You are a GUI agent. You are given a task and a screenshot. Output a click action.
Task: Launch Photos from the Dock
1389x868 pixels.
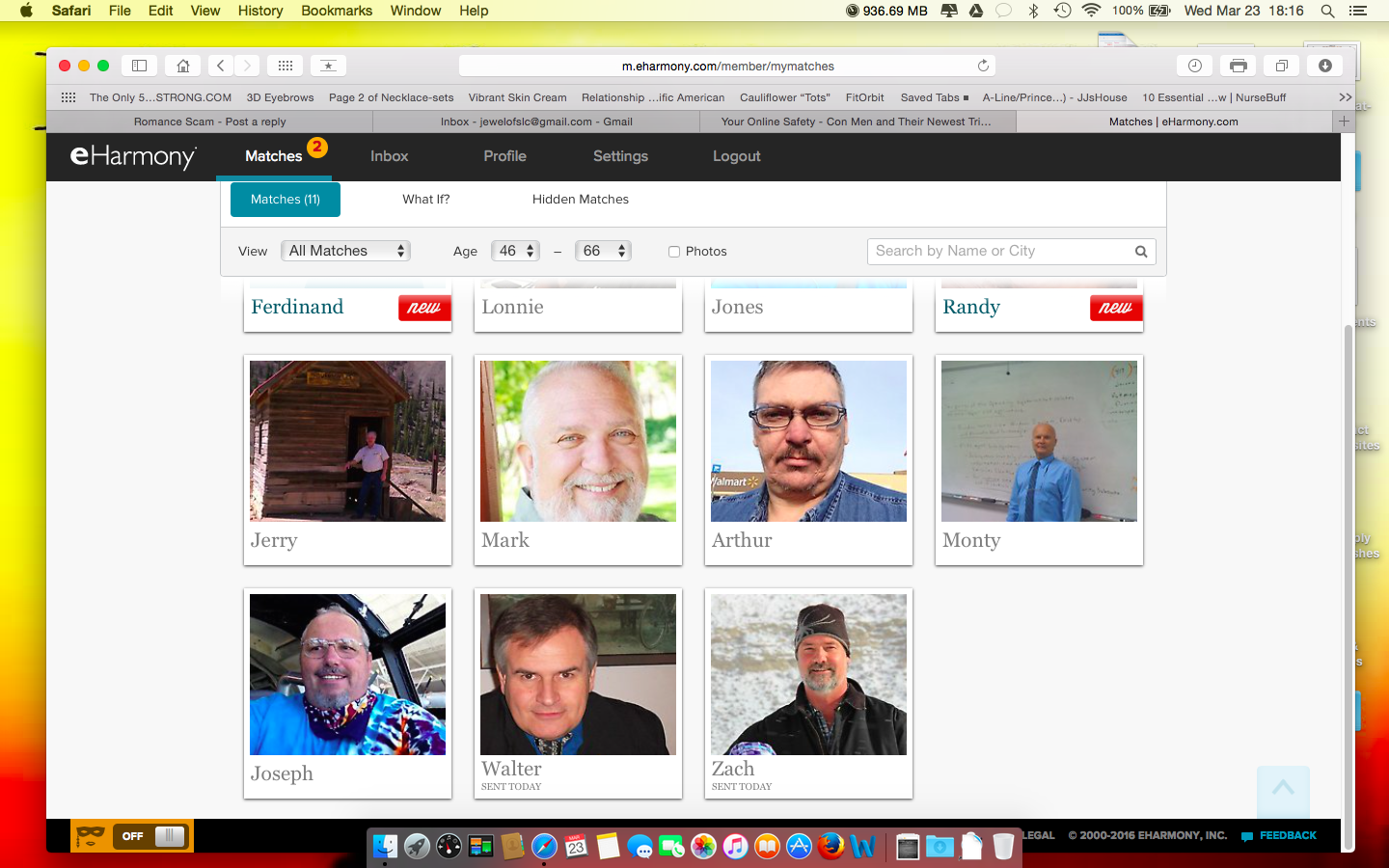(x=703, y=847)
